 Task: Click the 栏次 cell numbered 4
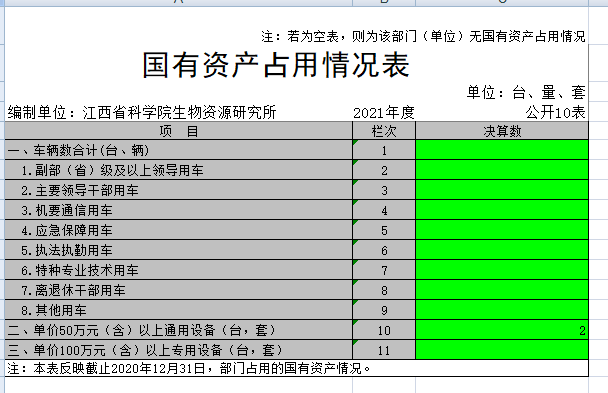[x=384, y=210]
